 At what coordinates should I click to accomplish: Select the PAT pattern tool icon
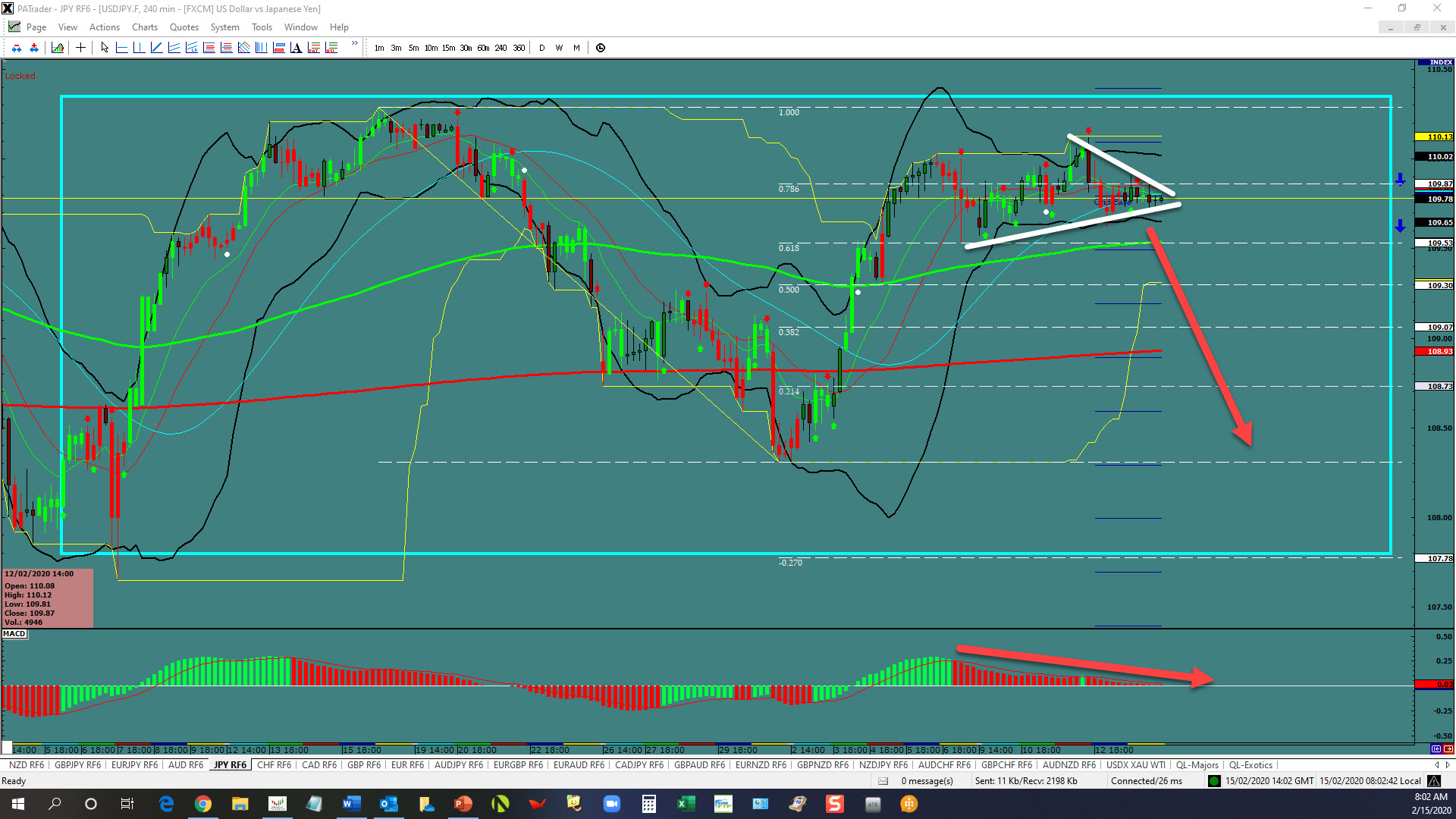tap(314, 48)
